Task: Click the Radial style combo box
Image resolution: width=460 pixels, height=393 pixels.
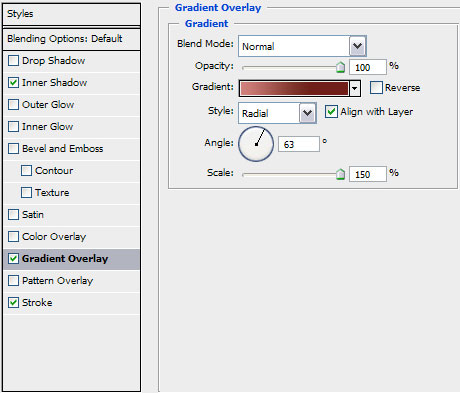Action: coord(277,113)
